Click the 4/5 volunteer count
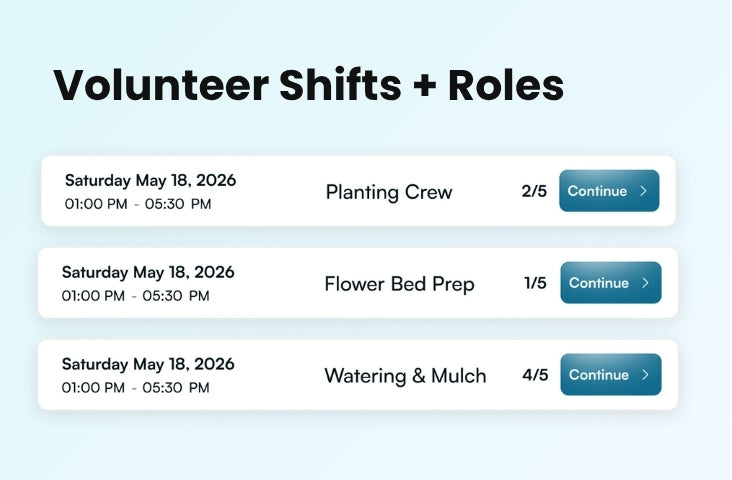 point(535,375)
